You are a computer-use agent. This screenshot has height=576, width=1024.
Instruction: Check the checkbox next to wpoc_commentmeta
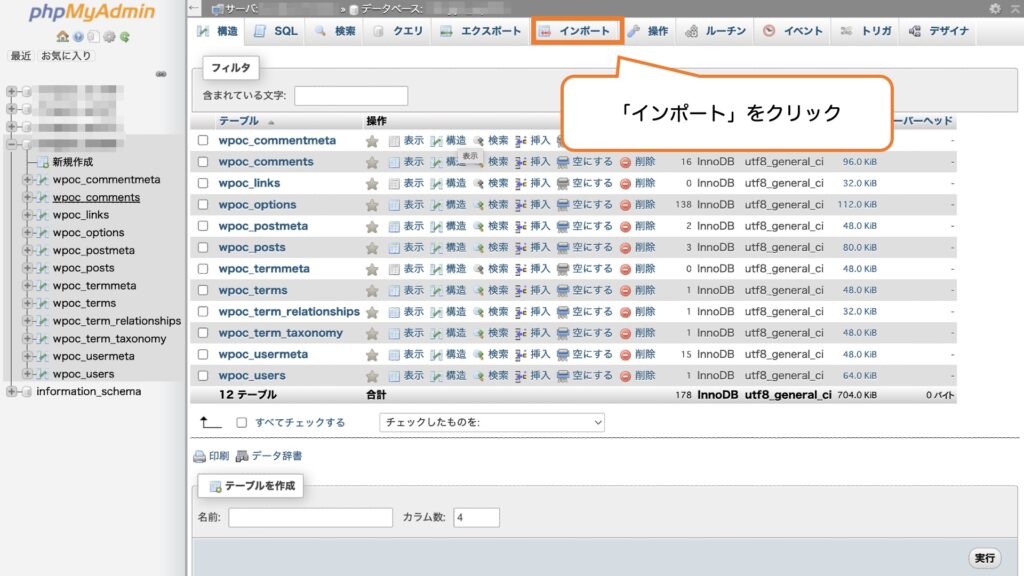coord(201,140)
